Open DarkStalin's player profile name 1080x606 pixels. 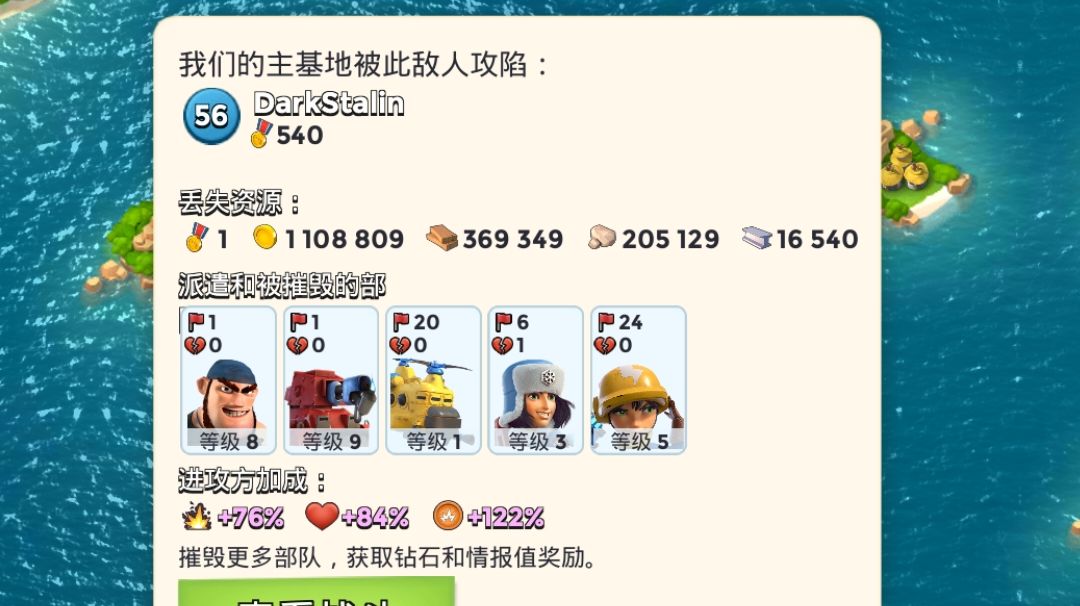coord(329,104)
